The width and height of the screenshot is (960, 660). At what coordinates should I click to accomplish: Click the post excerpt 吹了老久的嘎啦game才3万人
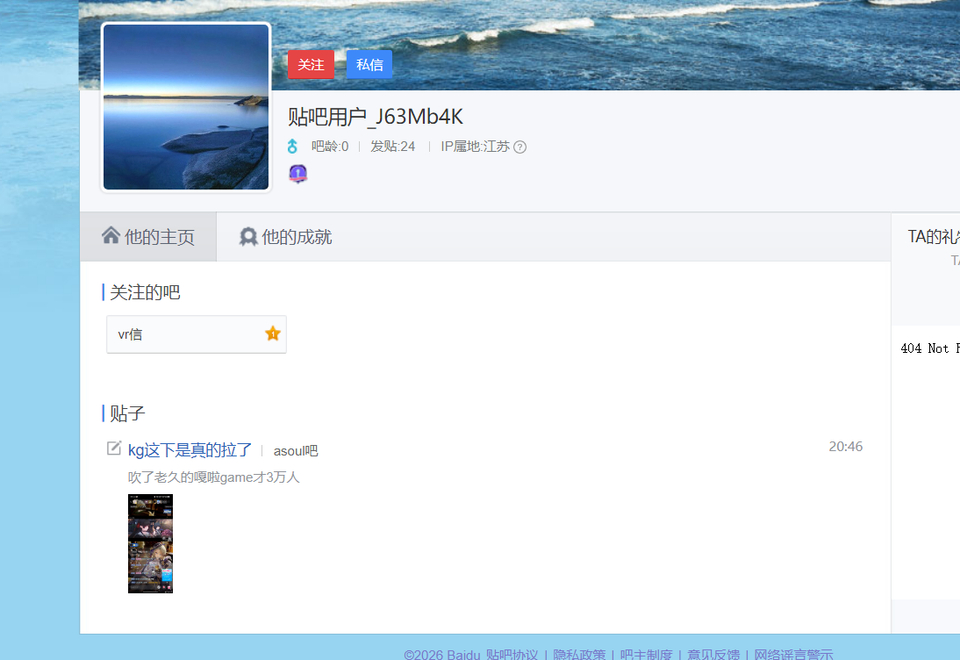tap(214, 477)
